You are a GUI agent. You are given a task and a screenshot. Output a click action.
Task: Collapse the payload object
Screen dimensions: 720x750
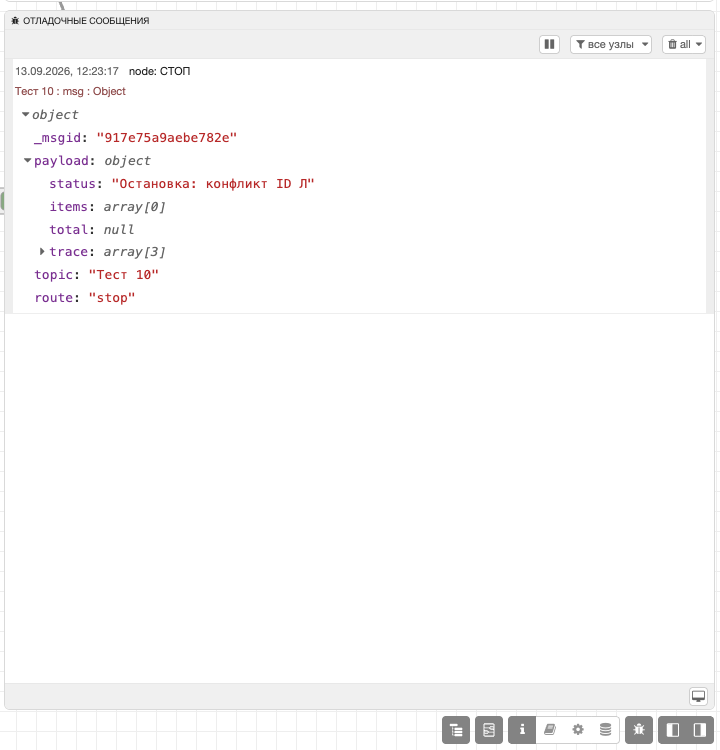click(x=28, y=160)
